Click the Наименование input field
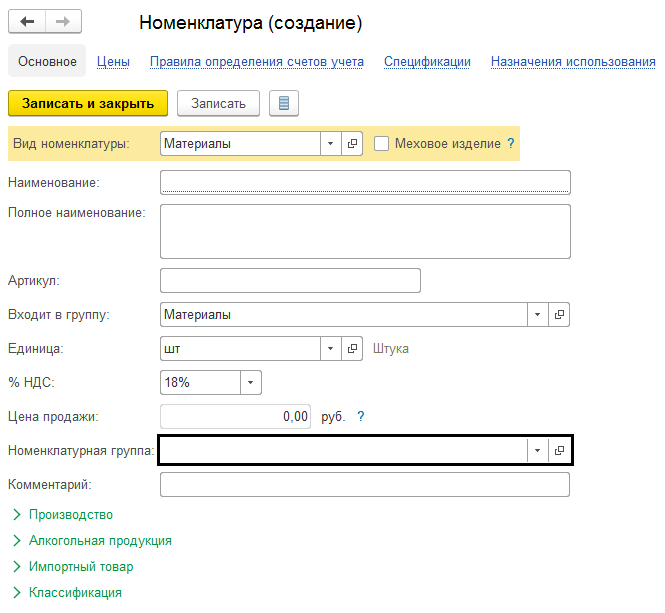 [365, 182]
